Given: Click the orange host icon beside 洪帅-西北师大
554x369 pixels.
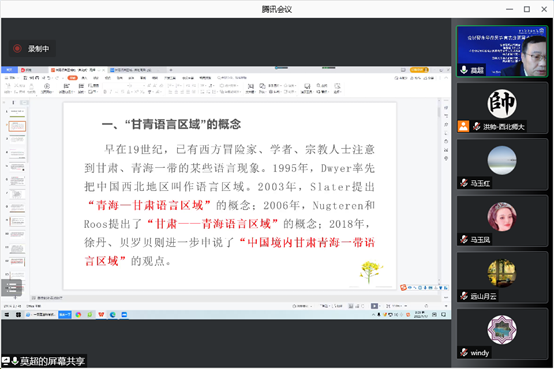Looking at the screenshot, I should pyautogui.click(x=463, y=126).
